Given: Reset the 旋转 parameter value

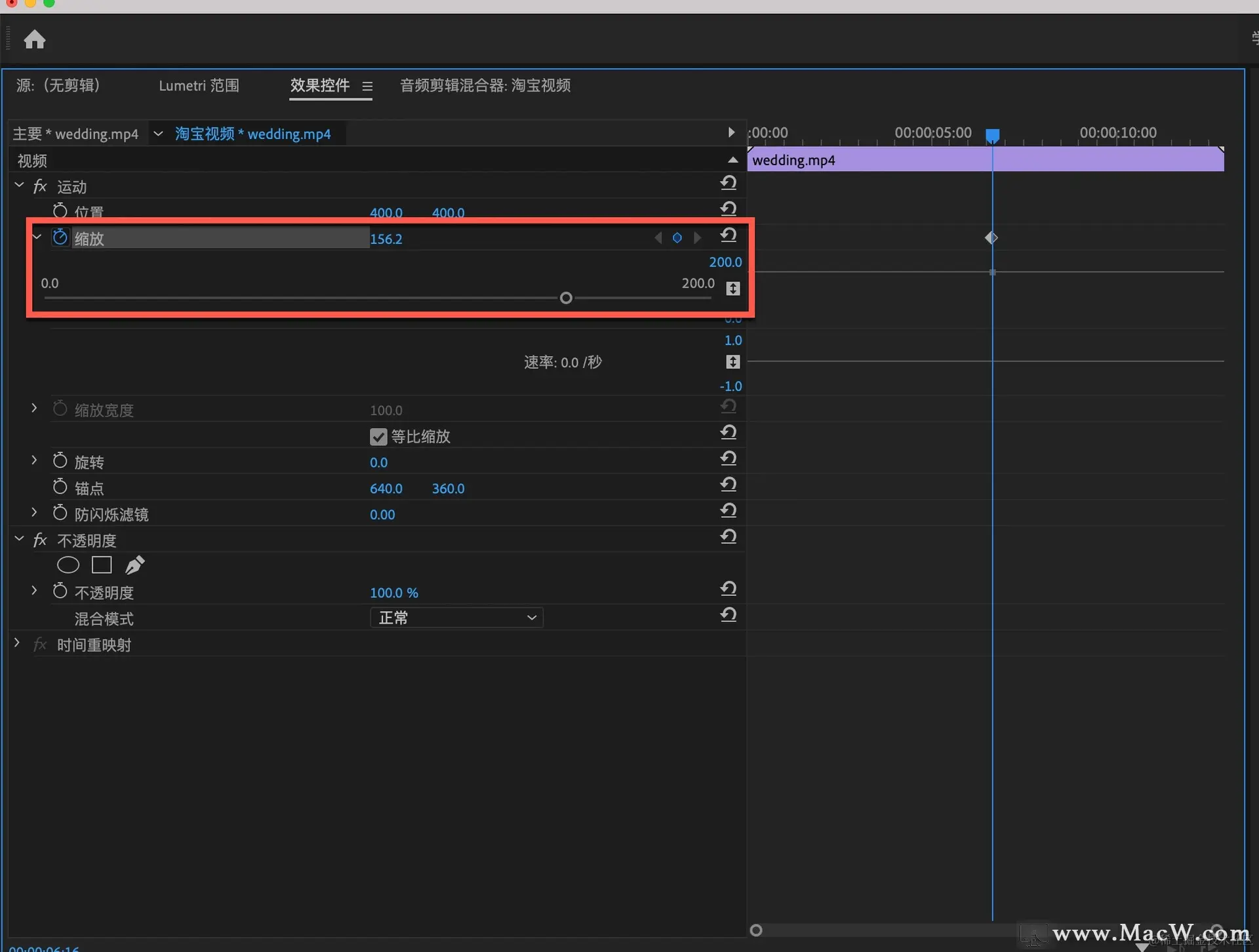Looking at the screenshot, I should click(x=729, y=458).
